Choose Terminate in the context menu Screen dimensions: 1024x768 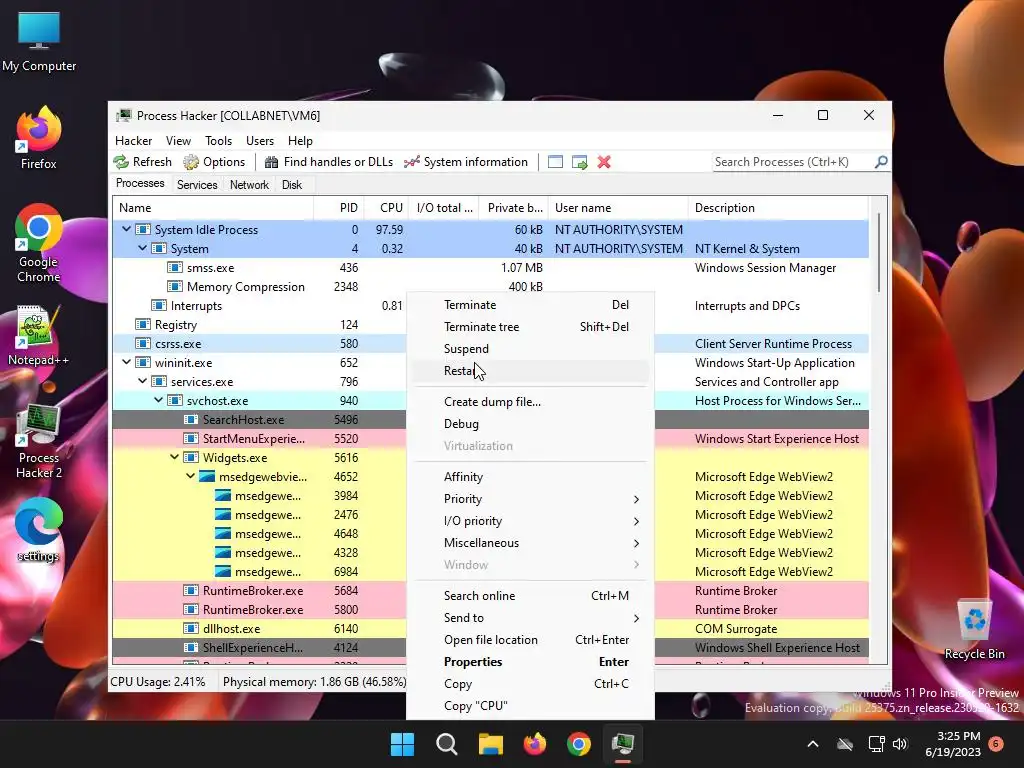coord(530,305)
